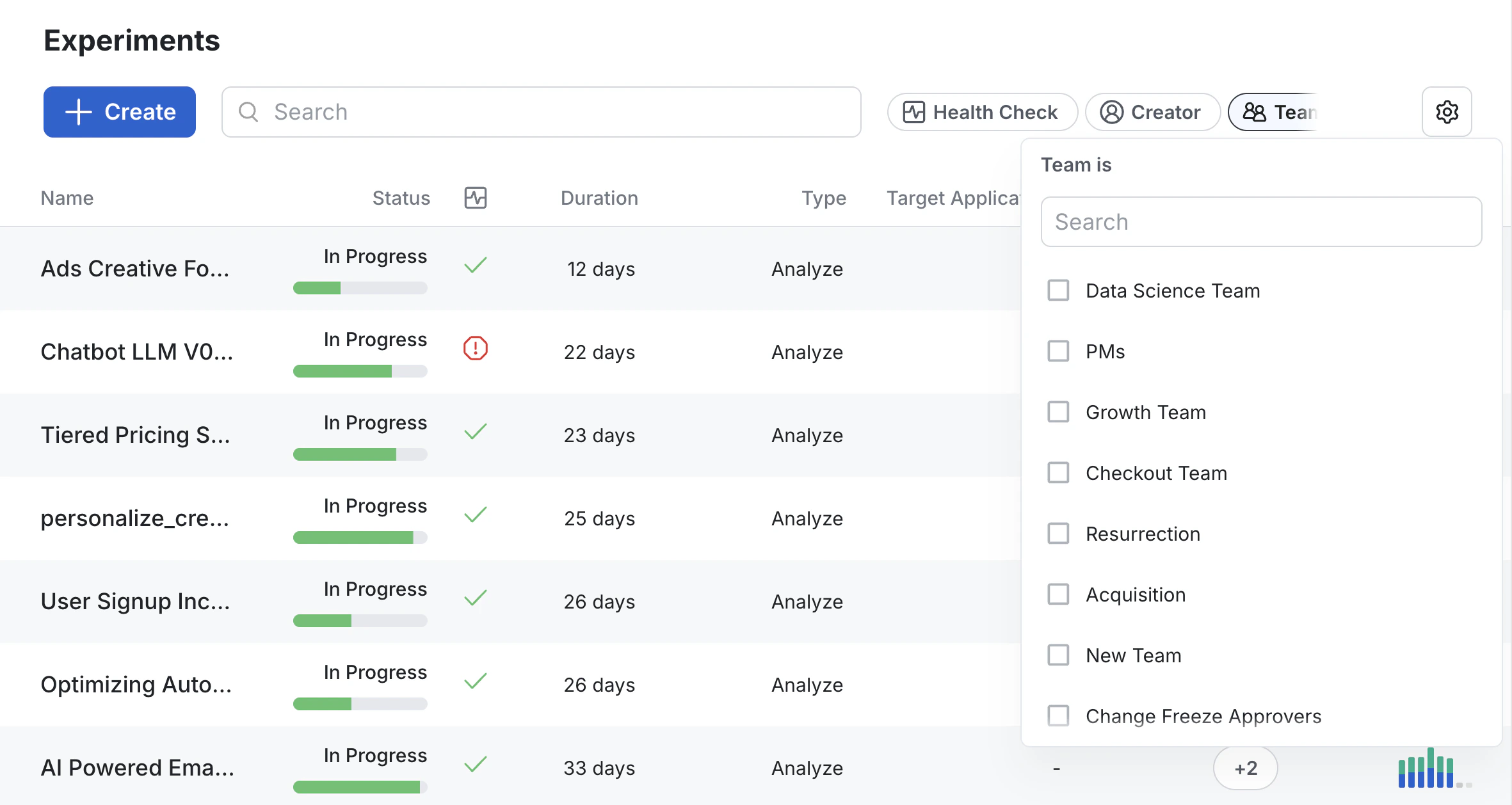
Task: Enable the Growth Team filter checkbox
Action: point(1058,412)
